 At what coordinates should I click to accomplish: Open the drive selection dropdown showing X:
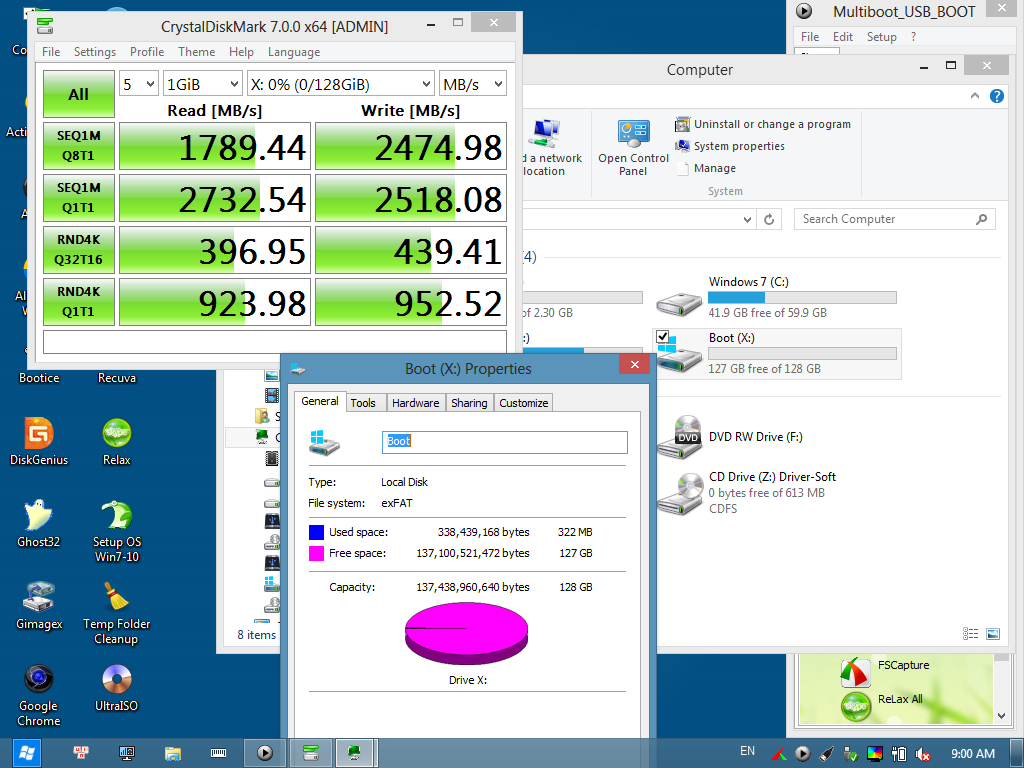pos(340,84)
